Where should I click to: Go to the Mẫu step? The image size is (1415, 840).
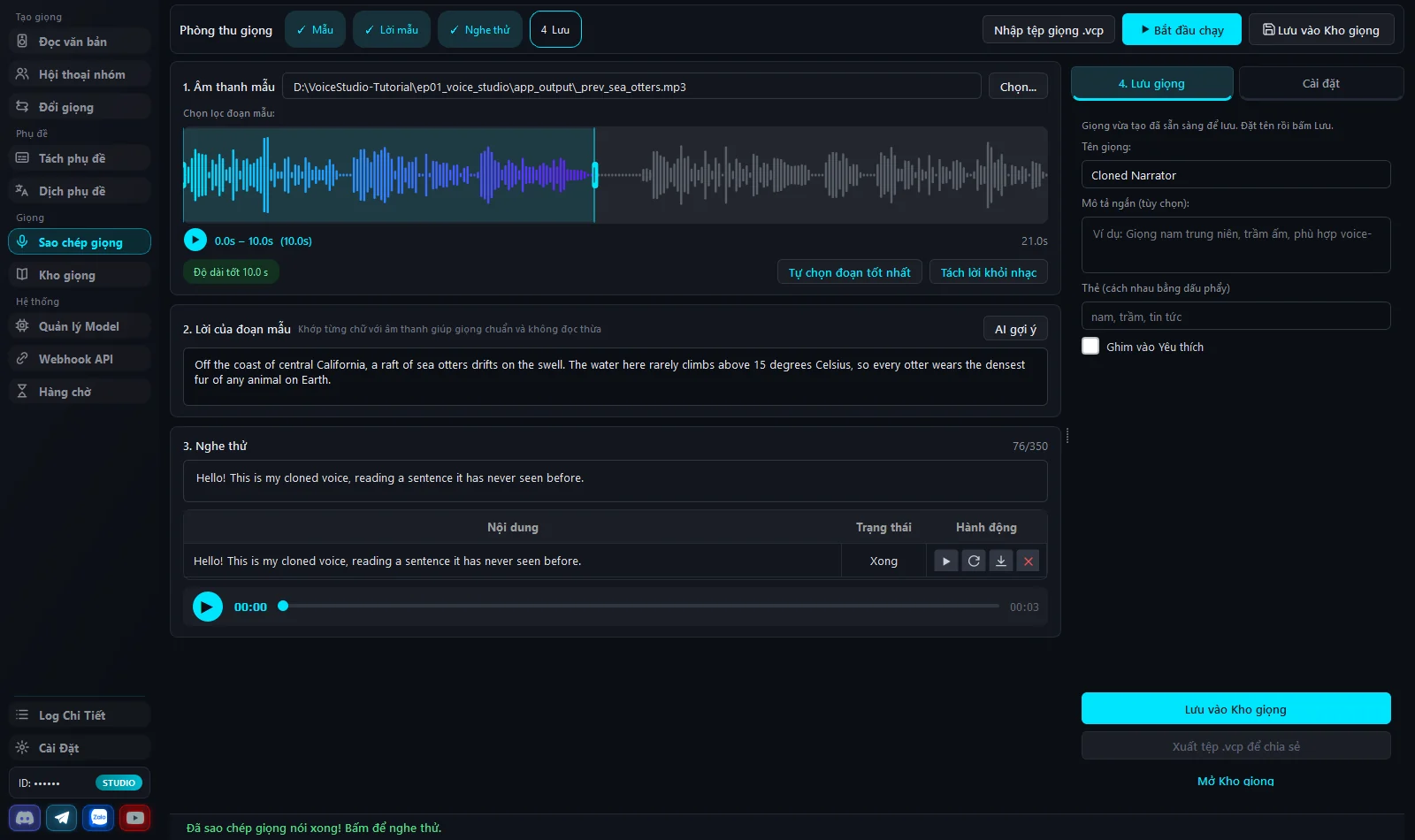pos(315,29)
